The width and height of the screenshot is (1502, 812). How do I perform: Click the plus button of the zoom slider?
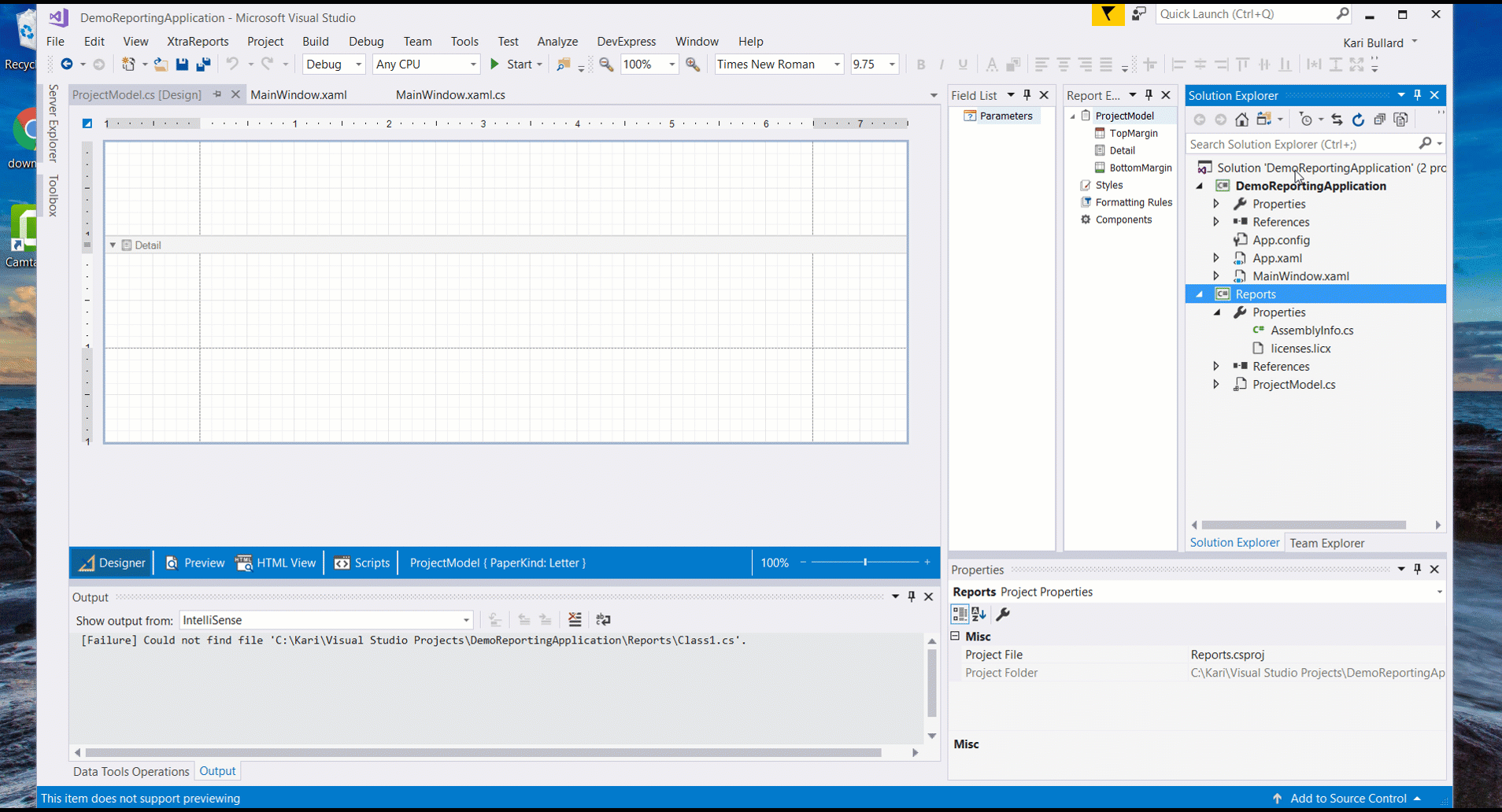coord(927,563)
